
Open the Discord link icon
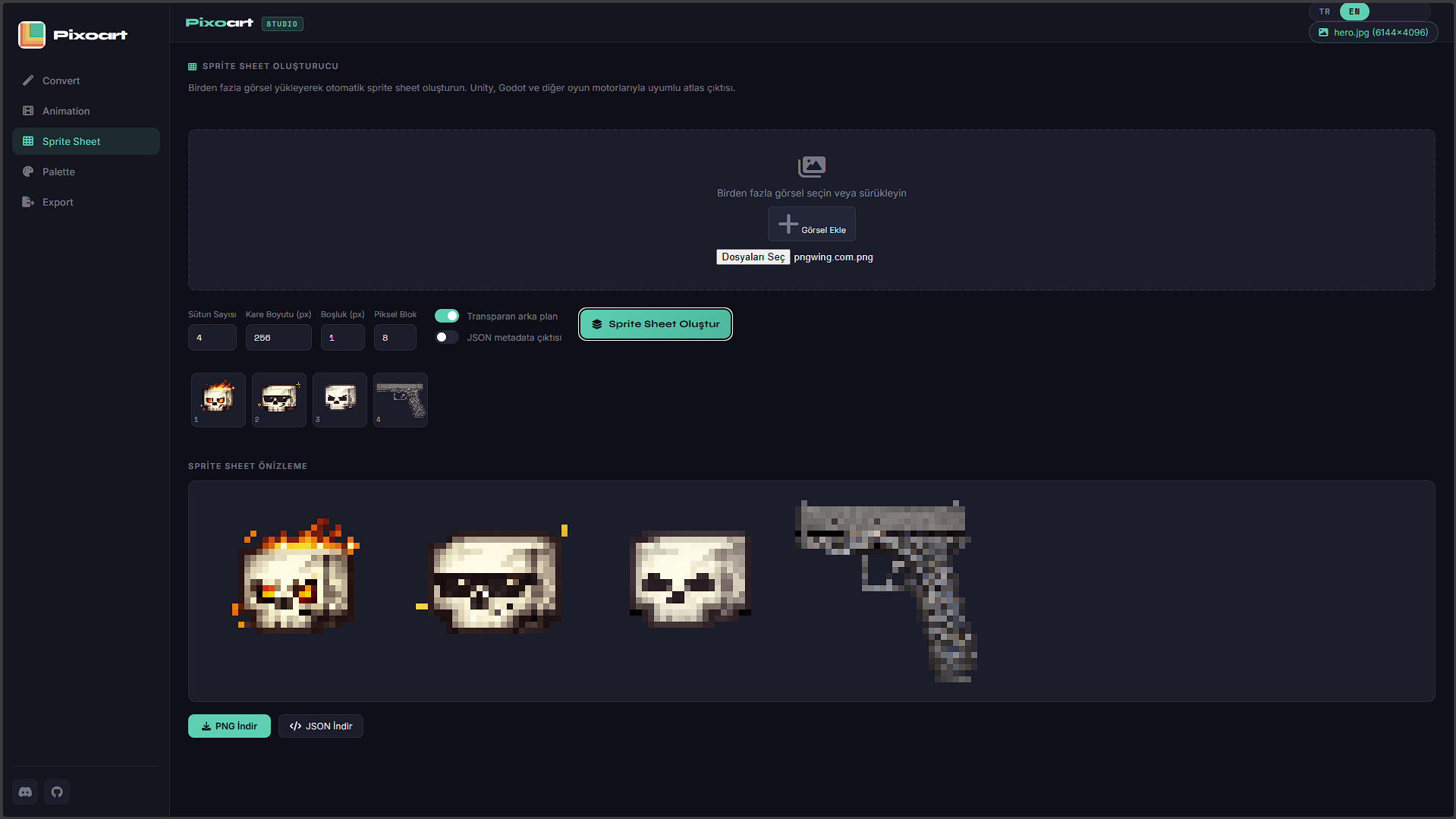25,792
